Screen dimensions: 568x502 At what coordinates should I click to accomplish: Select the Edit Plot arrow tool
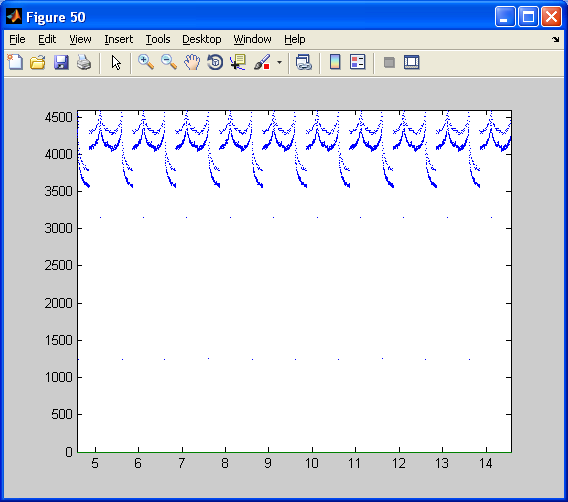pos(116,62)
